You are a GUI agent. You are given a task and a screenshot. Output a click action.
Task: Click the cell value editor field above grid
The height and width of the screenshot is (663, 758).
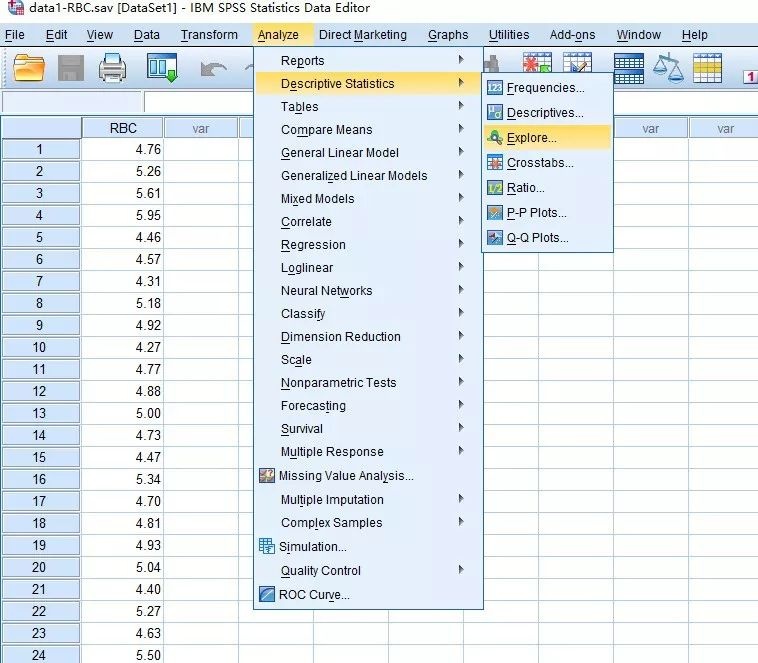tap(198, 102)
